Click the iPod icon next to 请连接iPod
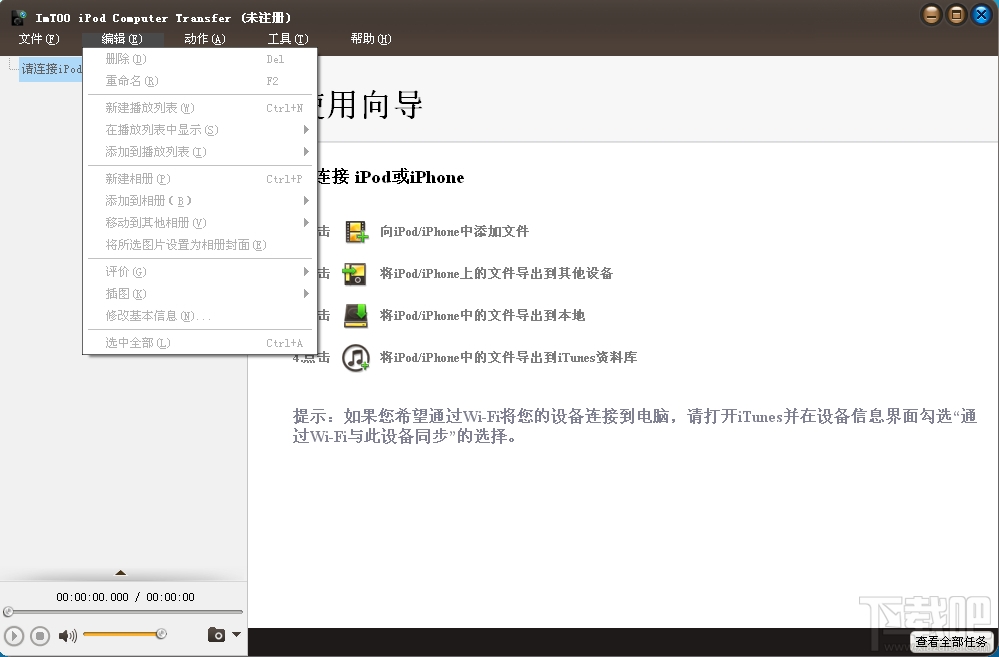Viewport: 999px width, 657px height. [23, 69]
